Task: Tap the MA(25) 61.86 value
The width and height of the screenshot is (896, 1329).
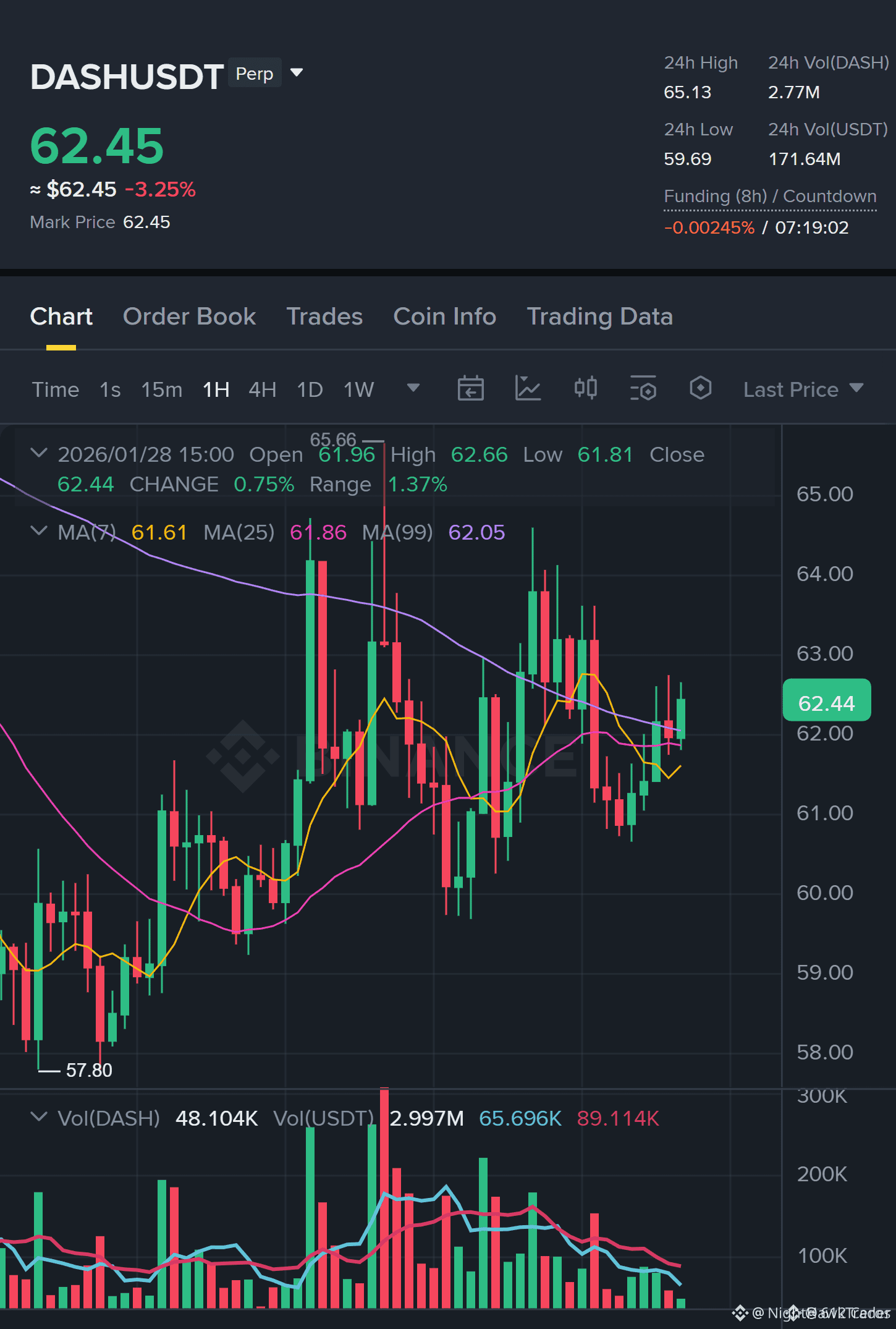Action: tap(318, 532)
